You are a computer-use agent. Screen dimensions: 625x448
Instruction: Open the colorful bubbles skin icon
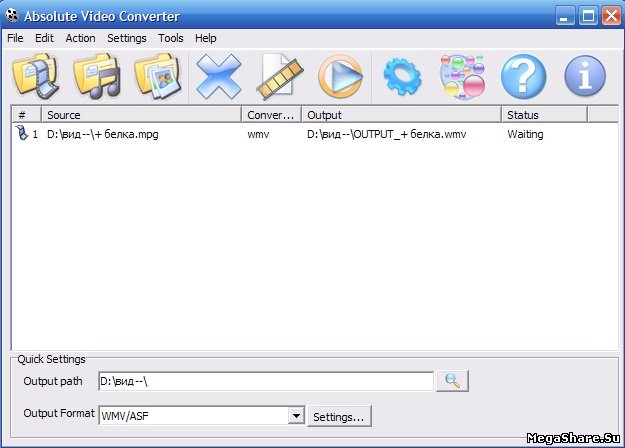pos(463,77)
